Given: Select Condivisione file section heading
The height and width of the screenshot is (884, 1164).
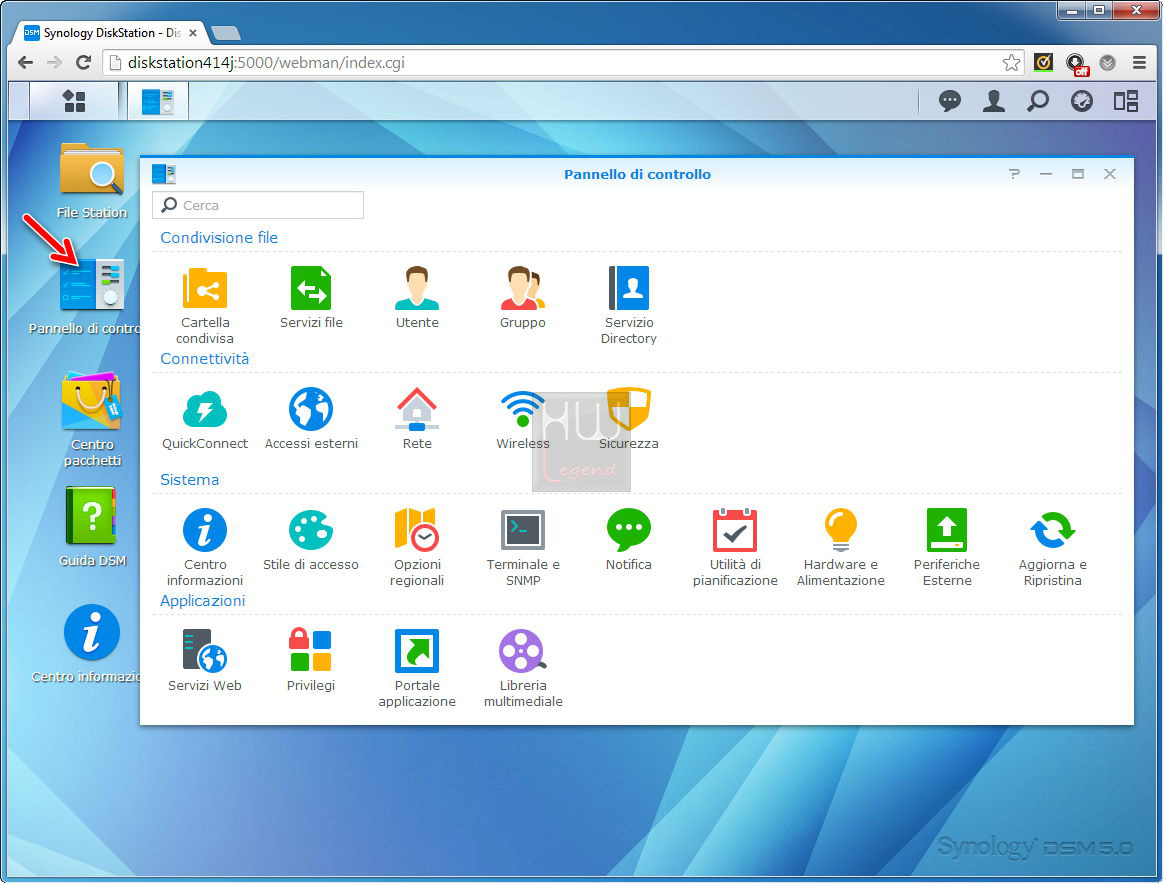Looking at the screenshot, I should (219, 238).
